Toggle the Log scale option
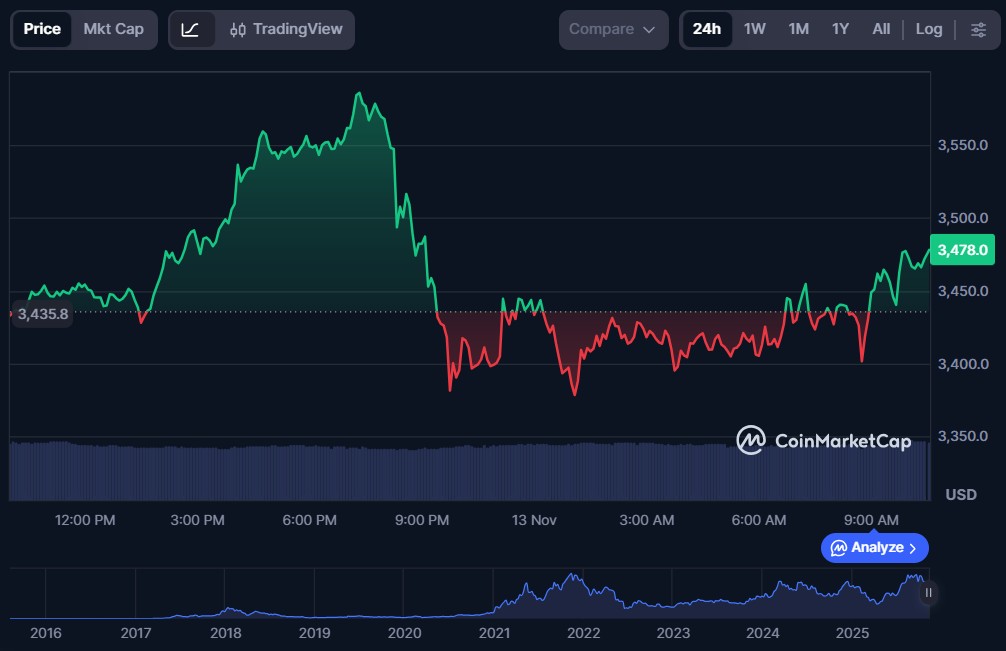This screenshot has width=1006, height=651. click(x=928, y=30)
